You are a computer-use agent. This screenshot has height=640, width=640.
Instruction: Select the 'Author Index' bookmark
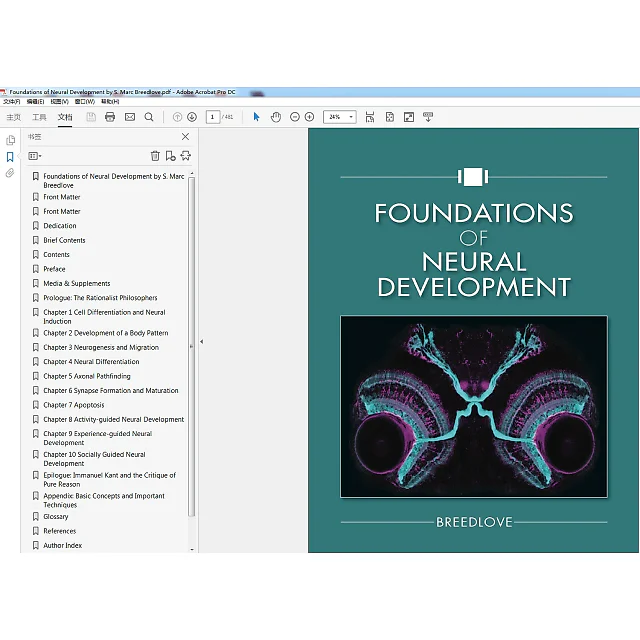pos(62,545)
